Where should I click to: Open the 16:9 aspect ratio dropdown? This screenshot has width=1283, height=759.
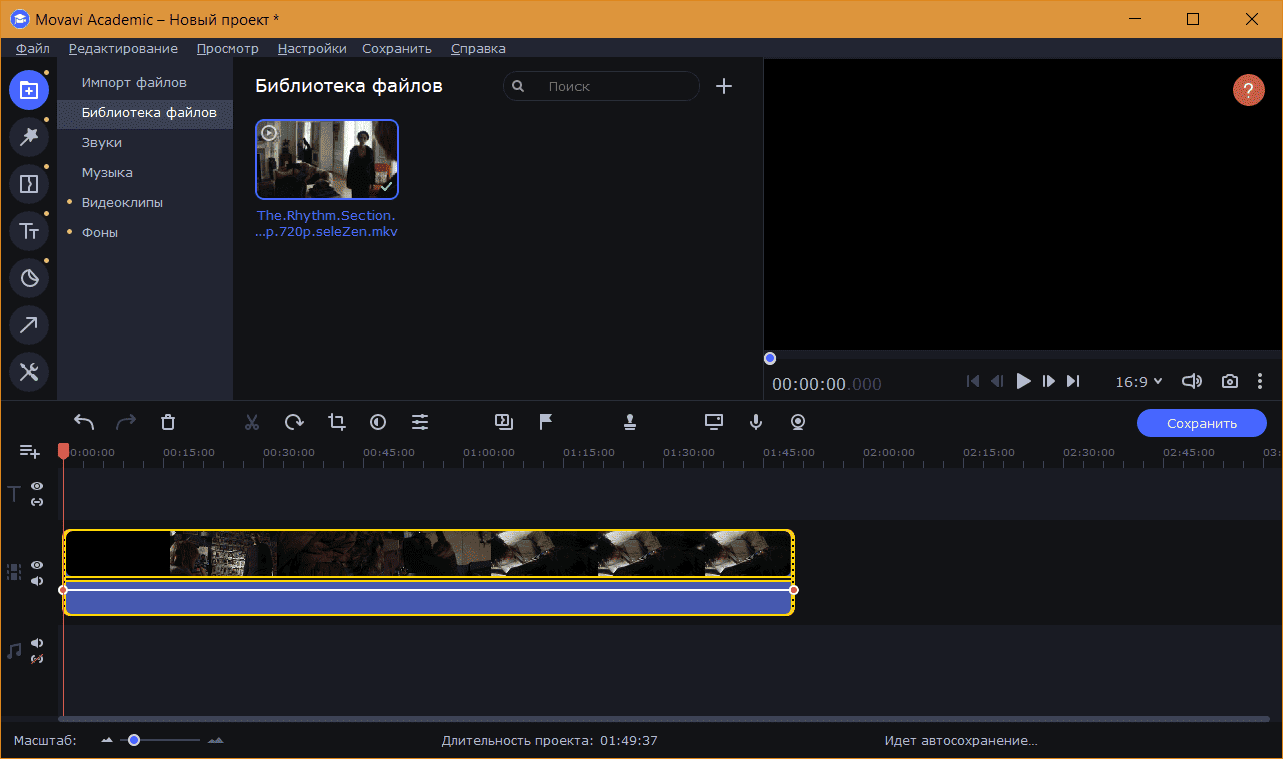(x=1139, y=381)
